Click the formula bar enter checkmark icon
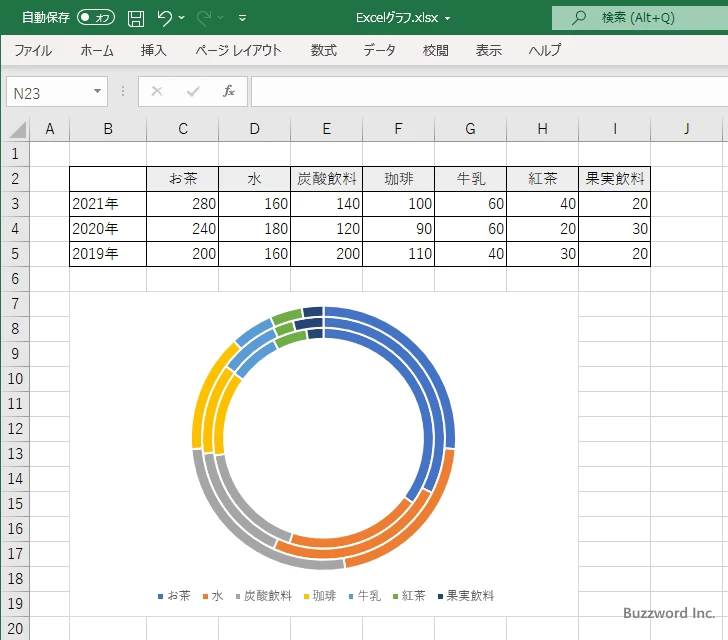 (x=193, y=91)
